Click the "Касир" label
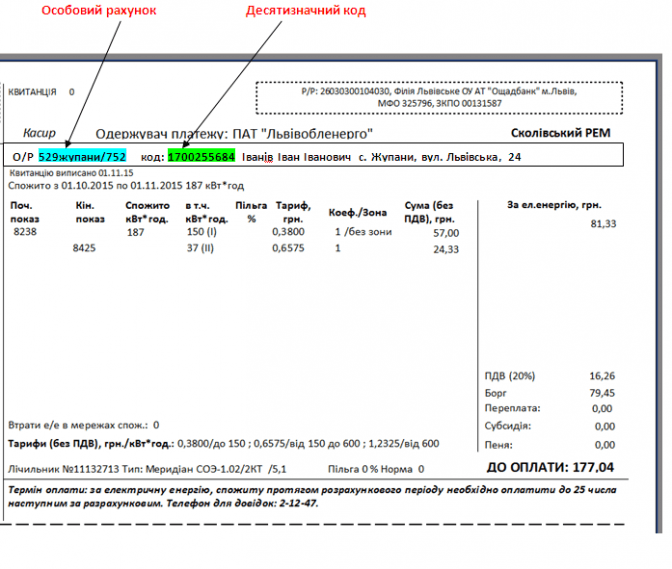672x569 pixels. [40, 133]
